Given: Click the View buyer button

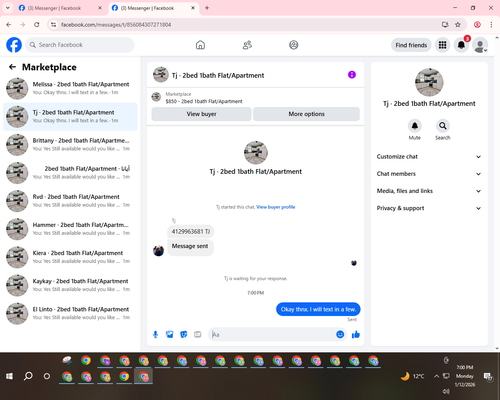Looking at the screenshot, I should click(201, 114).
